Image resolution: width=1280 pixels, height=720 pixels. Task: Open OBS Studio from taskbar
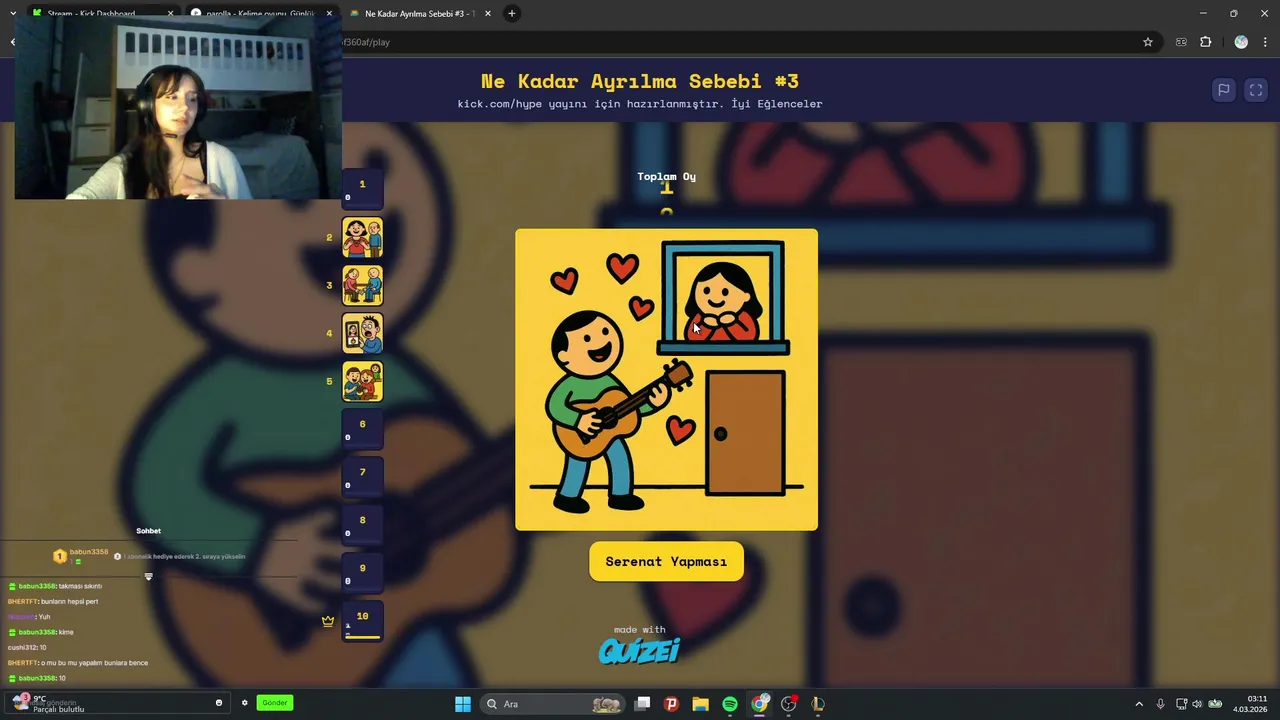[x=789, y=704]
